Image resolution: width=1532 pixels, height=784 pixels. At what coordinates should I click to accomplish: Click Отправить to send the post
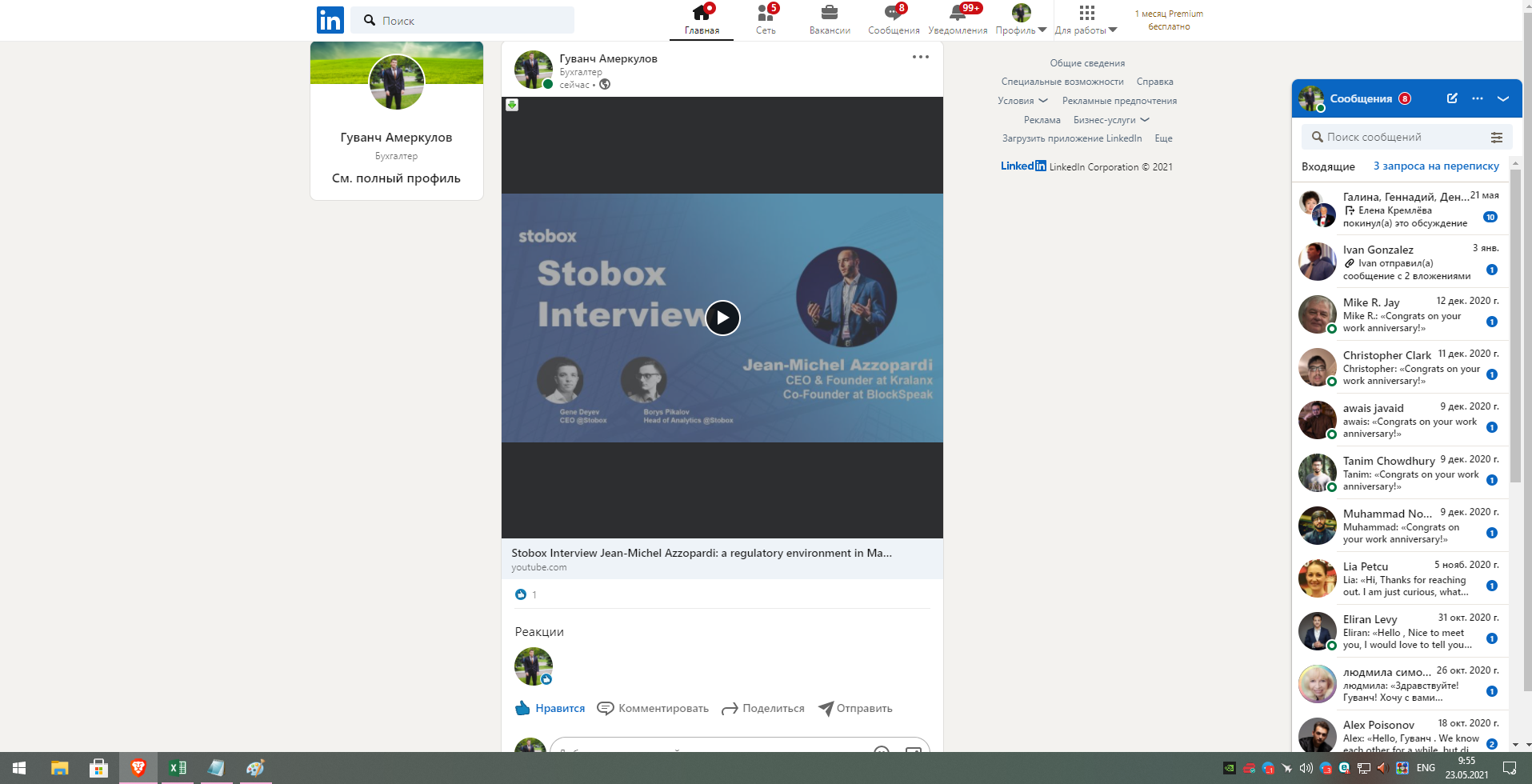coord(855,708)
